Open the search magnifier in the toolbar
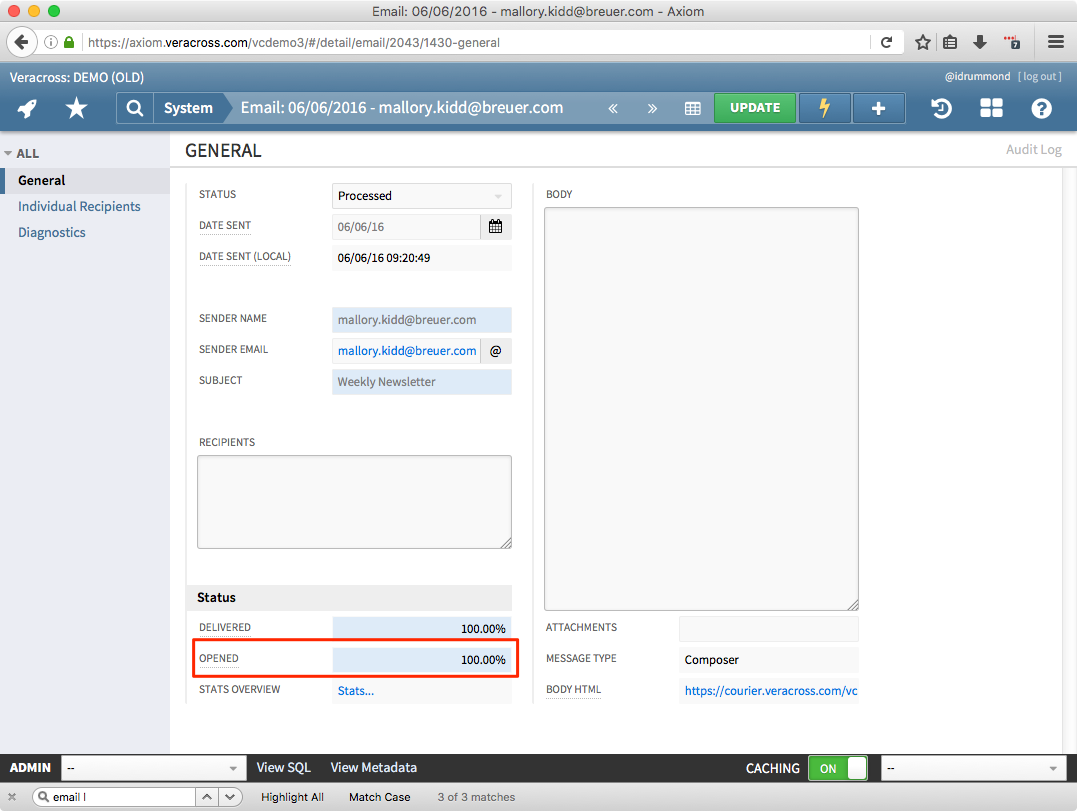Screen dimensions: 1077x811 pos(134,108)
